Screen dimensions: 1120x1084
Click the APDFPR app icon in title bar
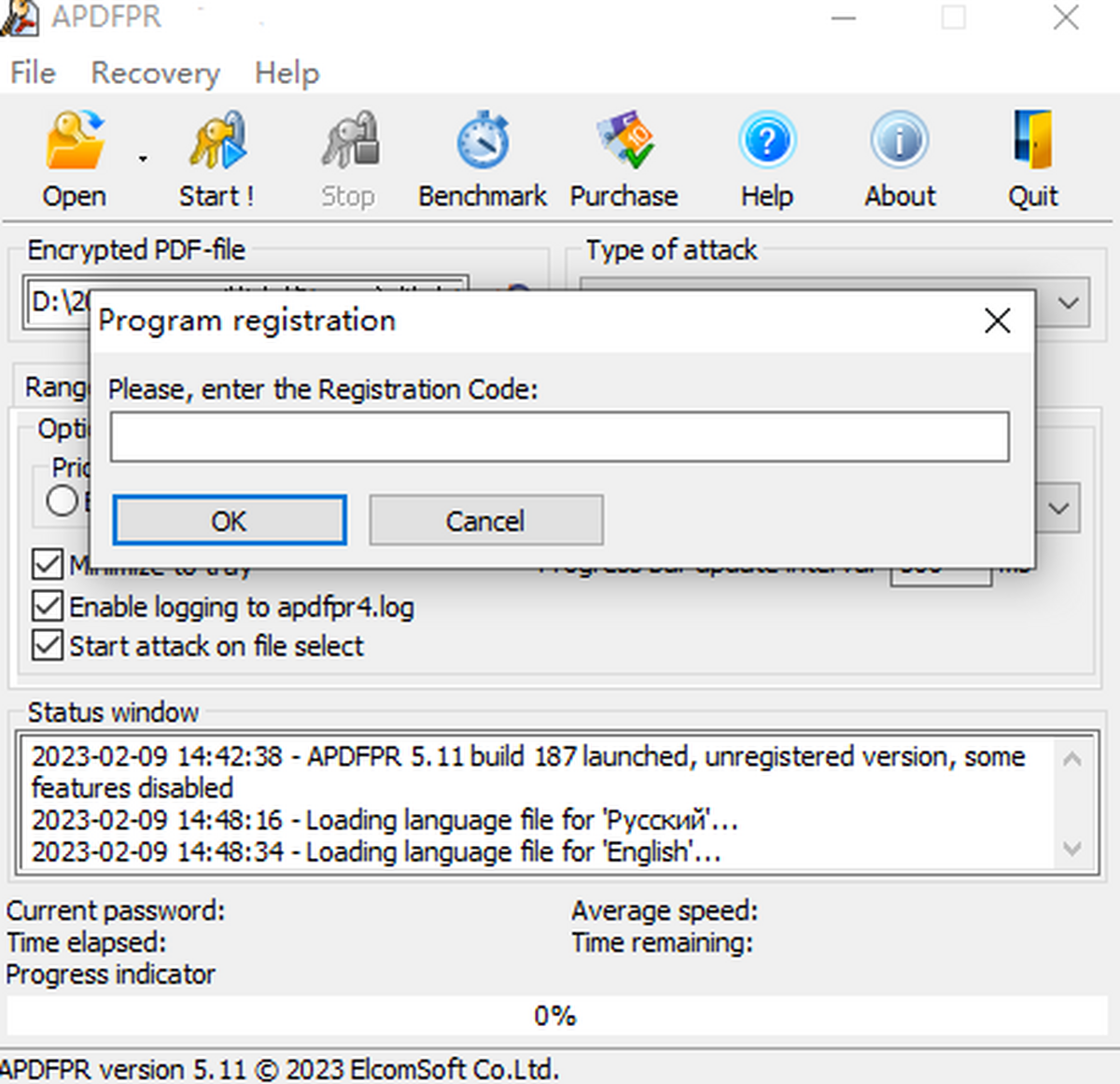(x=19, y=17)
